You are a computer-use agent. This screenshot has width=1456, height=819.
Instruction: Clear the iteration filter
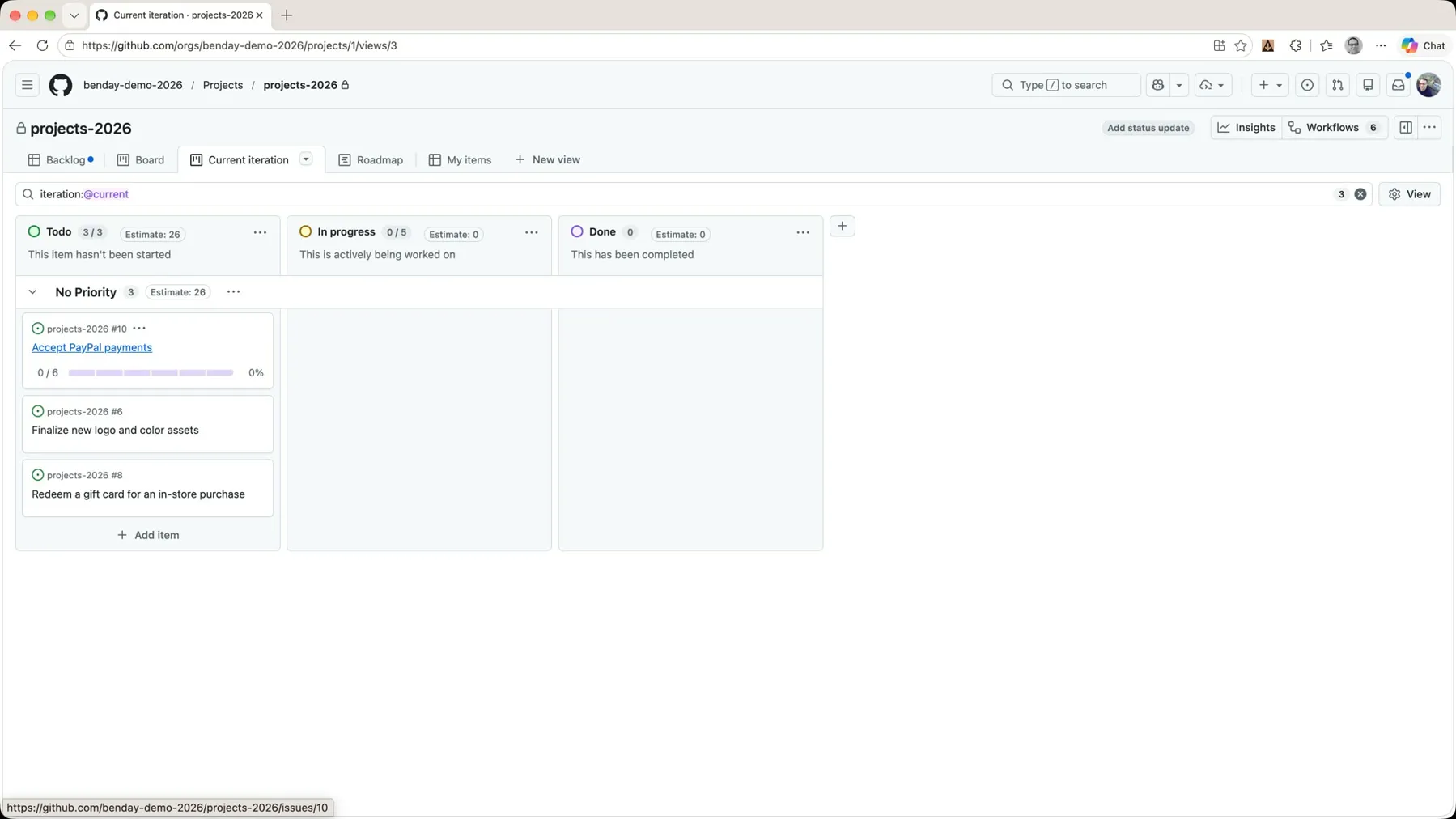coord(1360,194)
